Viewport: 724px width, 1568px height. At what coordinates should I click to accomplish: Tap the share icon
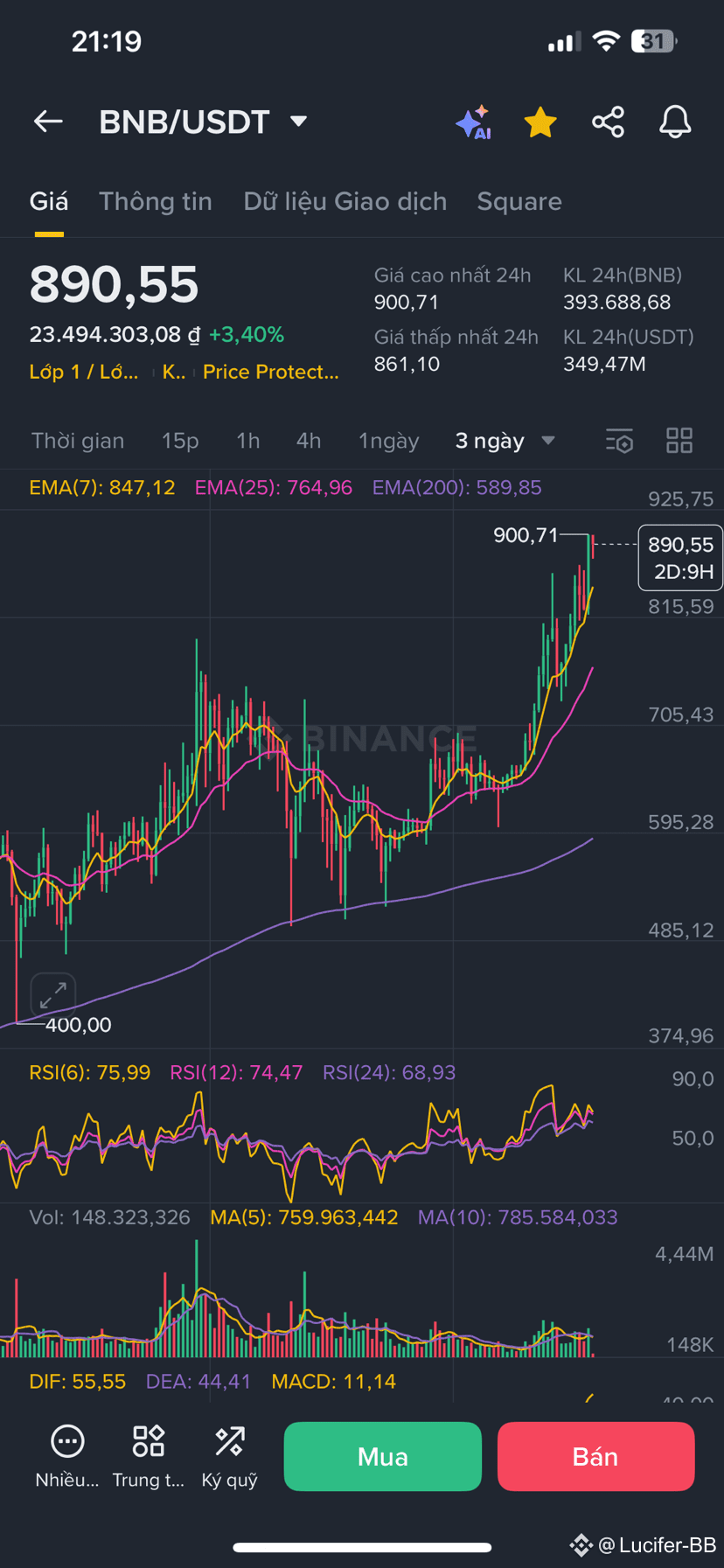[608, 122]
